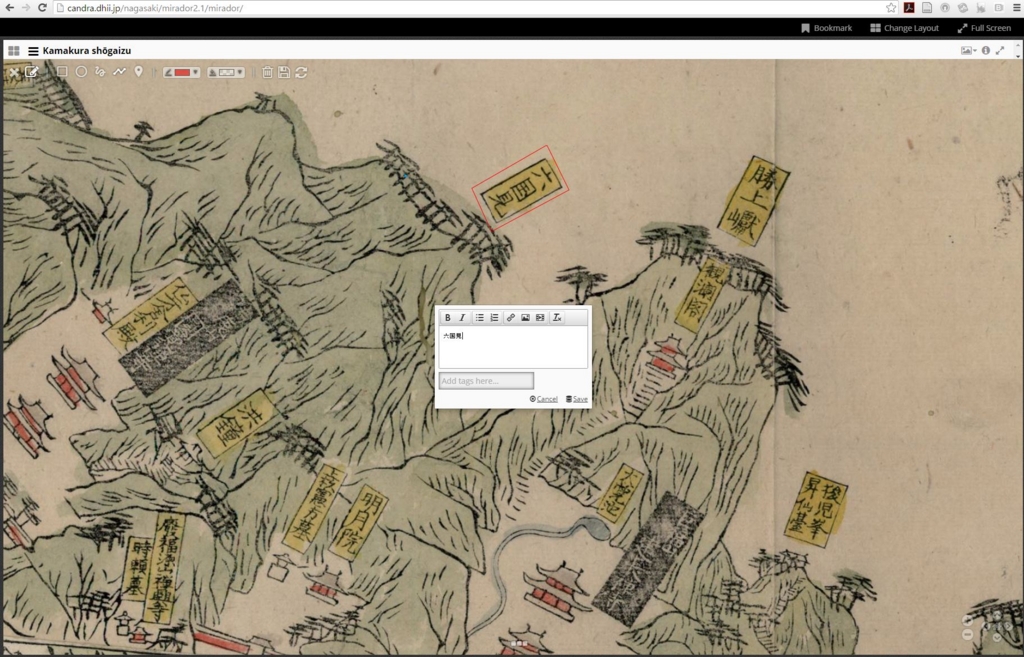Image resolution: width=1024 pixels, height=657 pixels.
Task: Choose the freehand drawing annotation tool
Action: pyautogui.click(x=100, y=72)
